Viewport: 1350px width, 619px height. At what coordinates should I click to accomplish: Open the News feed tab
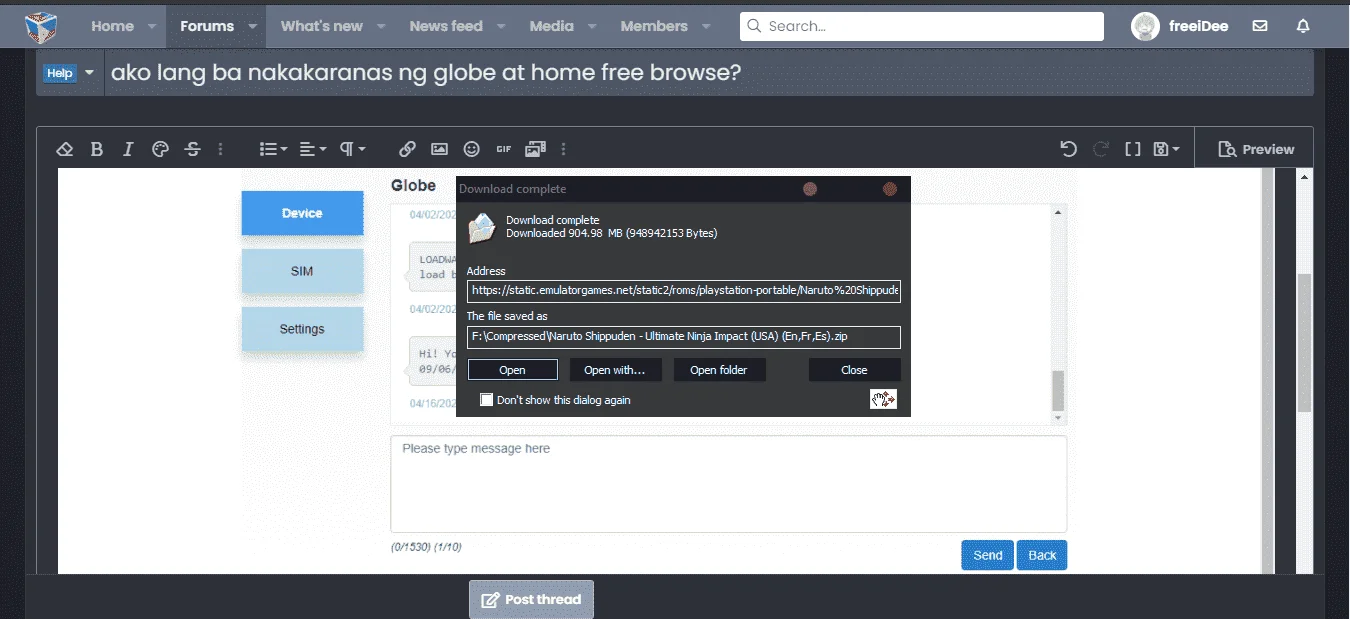pyautogui.click(x=446, y=26)
